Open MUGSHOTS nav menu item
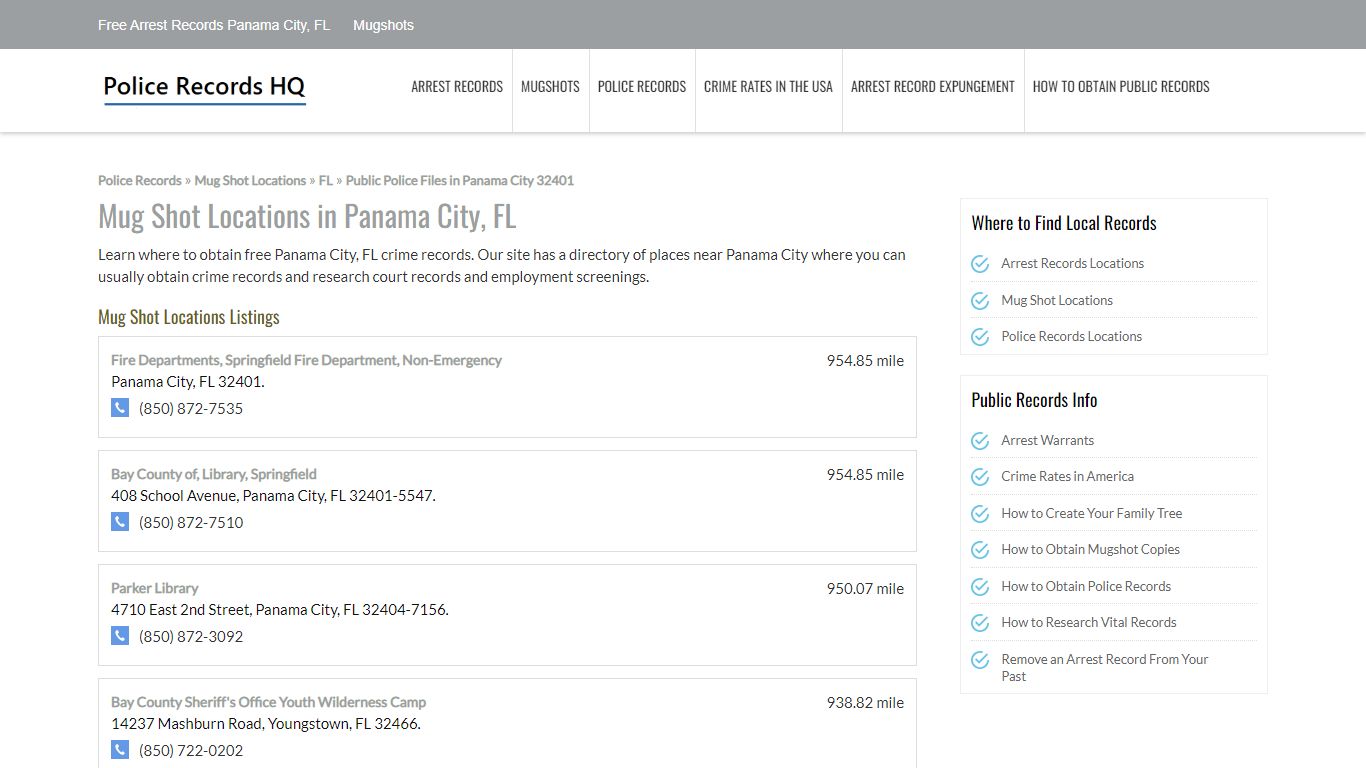Image resolution: width=1366 pixels, height=768 pixels. (x=550, y=87)
